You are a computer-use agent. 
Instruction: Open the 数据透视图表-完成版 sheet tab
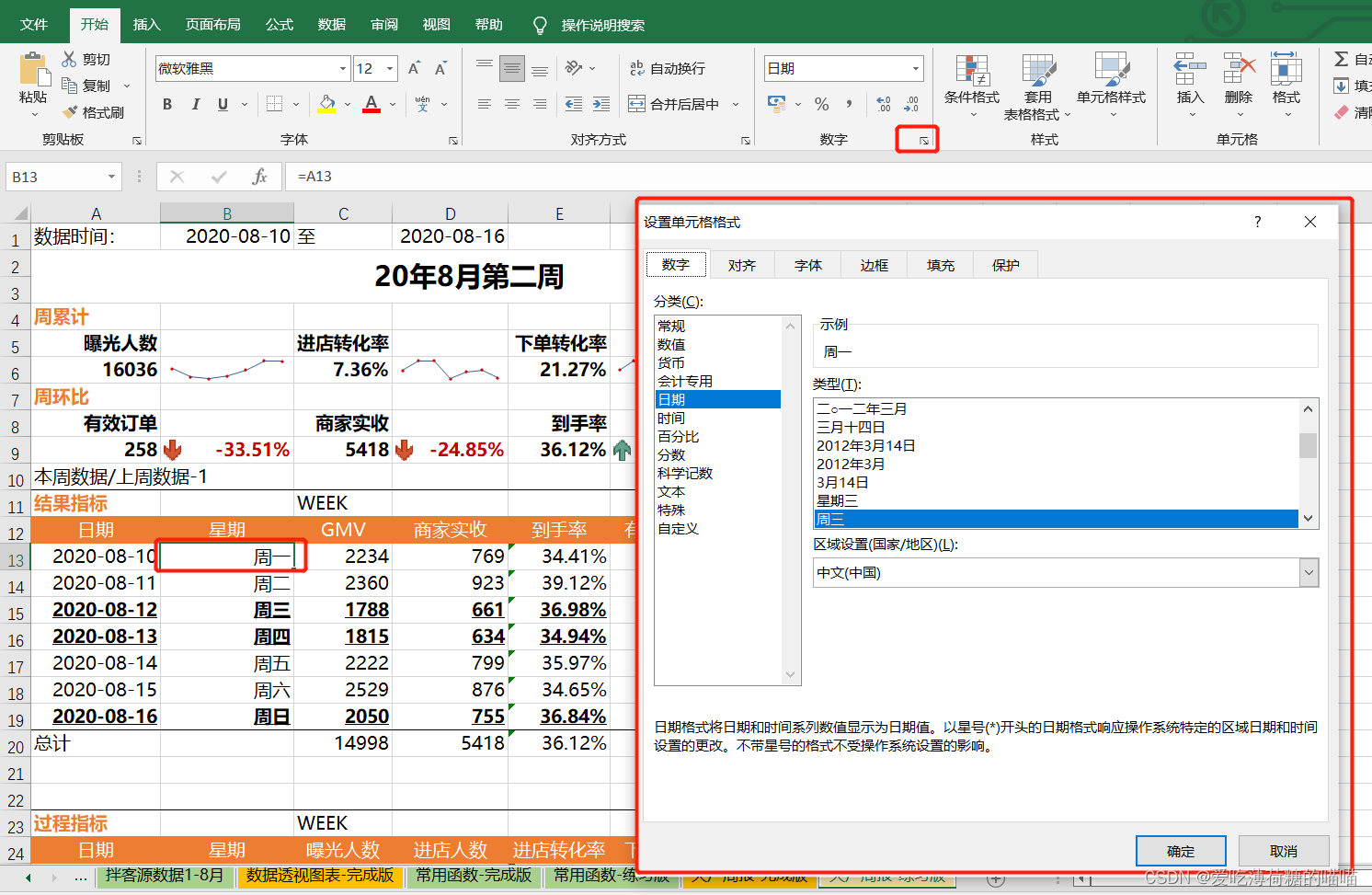(x=319, y=876)
